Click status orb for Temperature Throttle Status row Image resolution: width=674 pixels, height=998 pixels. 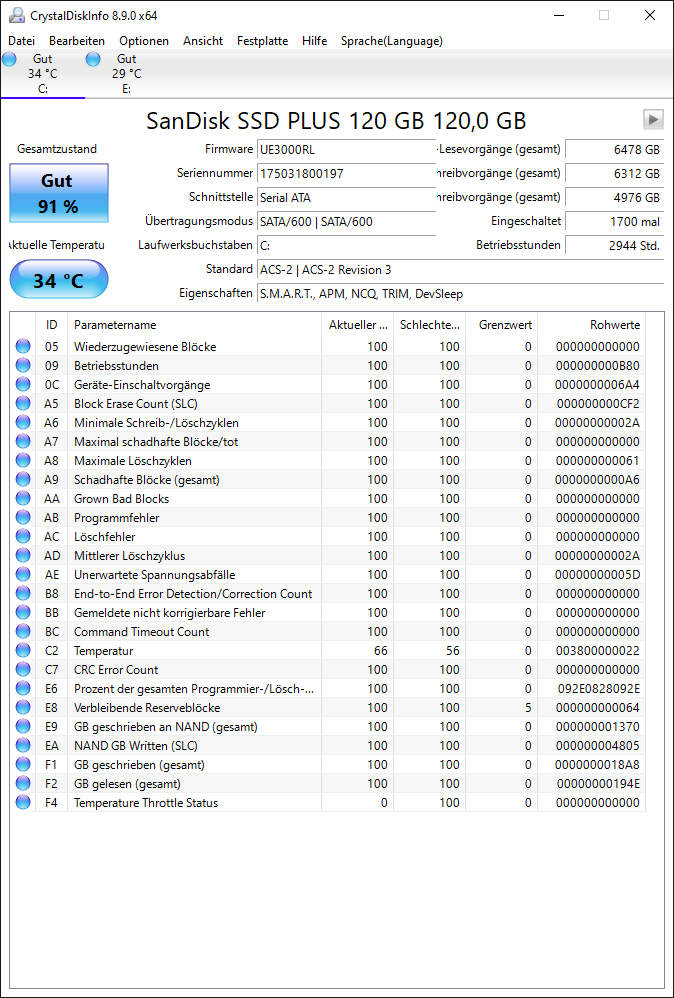pyautogui.click(x=23, y=803)
